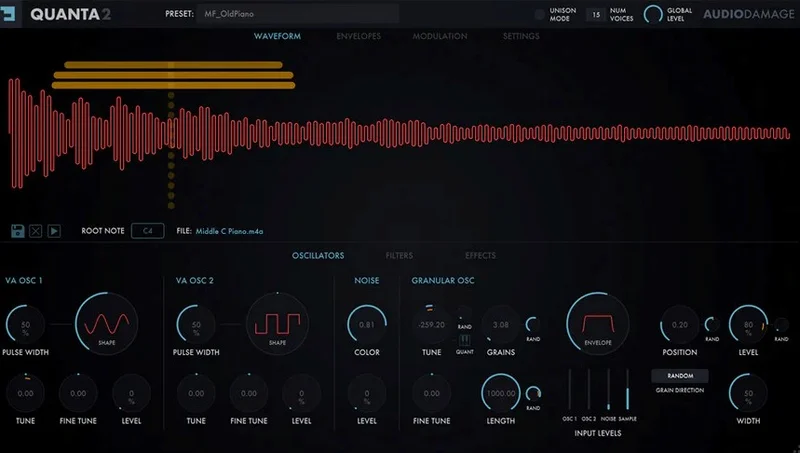The width and height of the screenshot is (800, 453).
Task: Click the Rand knob beside granular Level
Action: pyautogui.click(x=782, y=324)
